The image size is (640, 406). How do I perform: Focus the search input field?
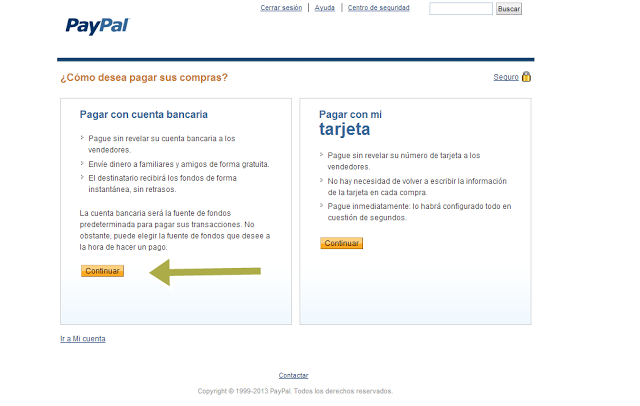point(461,9)
